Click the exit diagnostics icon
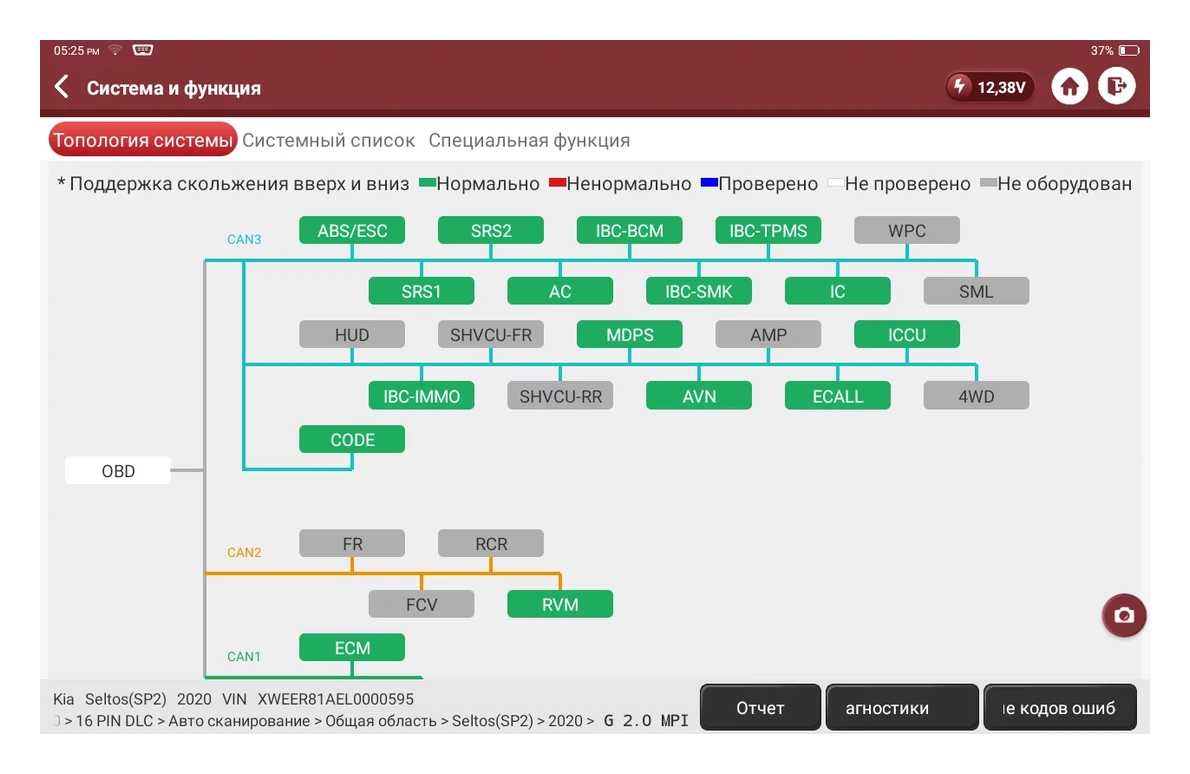Viewport: 1190px width, 774px height. pyautogui.click(x=1116, y=87)
